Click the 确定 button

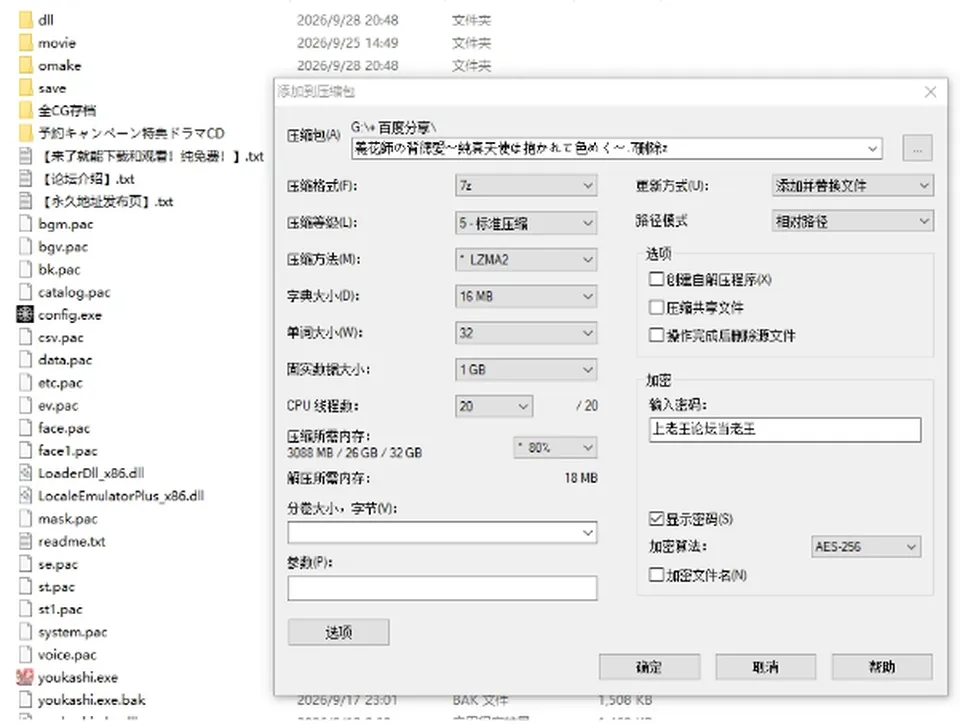[649, 666]
